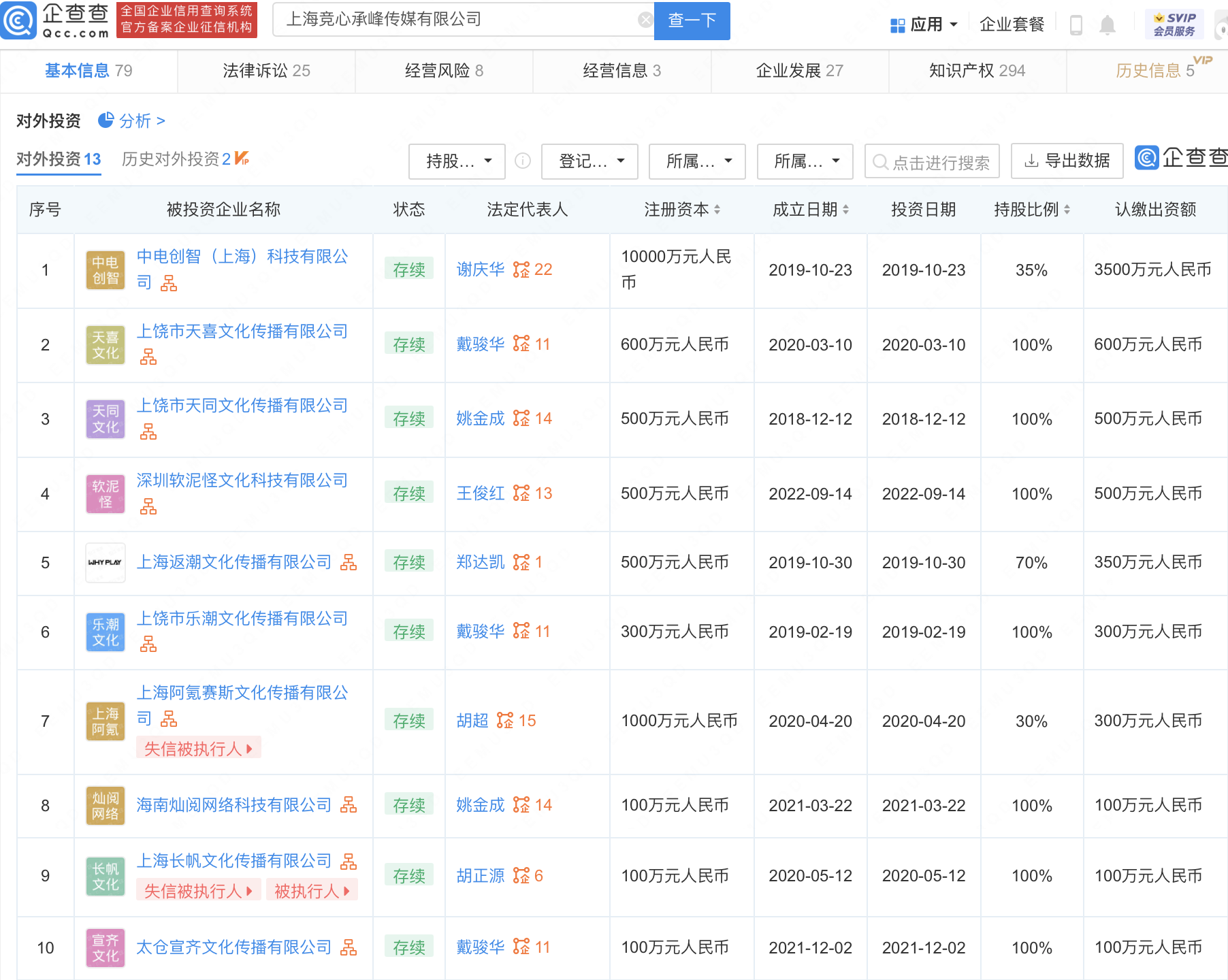The image size is (1228, 980).
Task: Click related companies icon beside 郑达凯
Action: click(x=521, y=562)
